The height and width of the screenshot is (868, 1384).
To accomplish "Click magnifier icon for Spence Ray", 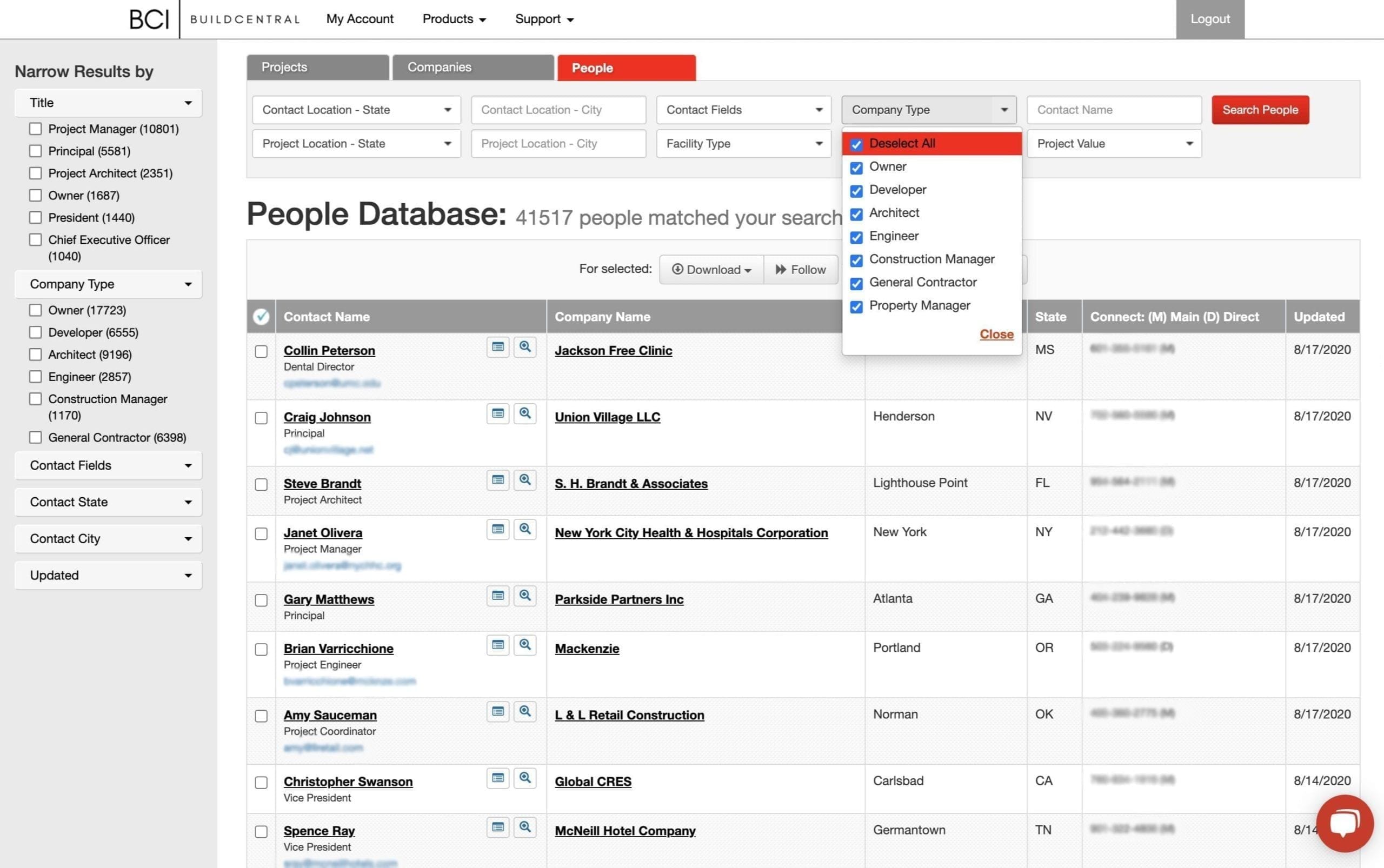I will point(525,828).
